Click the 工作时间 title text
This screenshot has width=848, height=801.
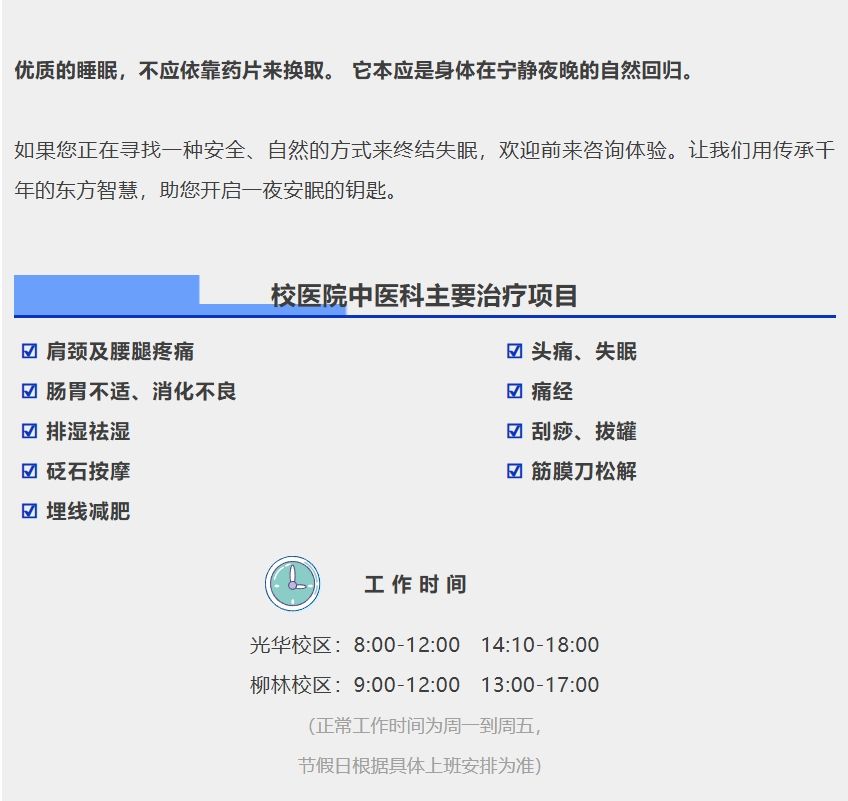[x=415, y=585]
